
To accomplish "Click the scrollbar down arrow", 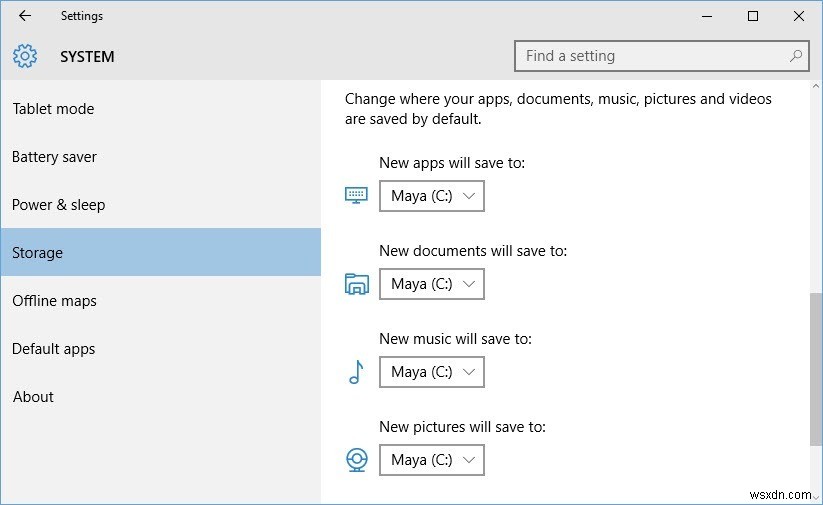I will click(816, 497).
